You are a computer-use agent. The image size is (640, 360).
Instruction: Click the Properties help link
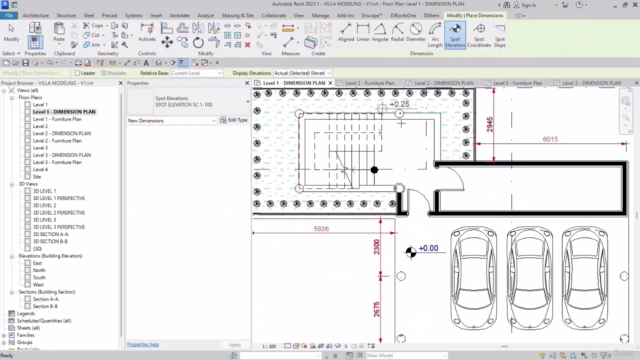tap(143, 344)
